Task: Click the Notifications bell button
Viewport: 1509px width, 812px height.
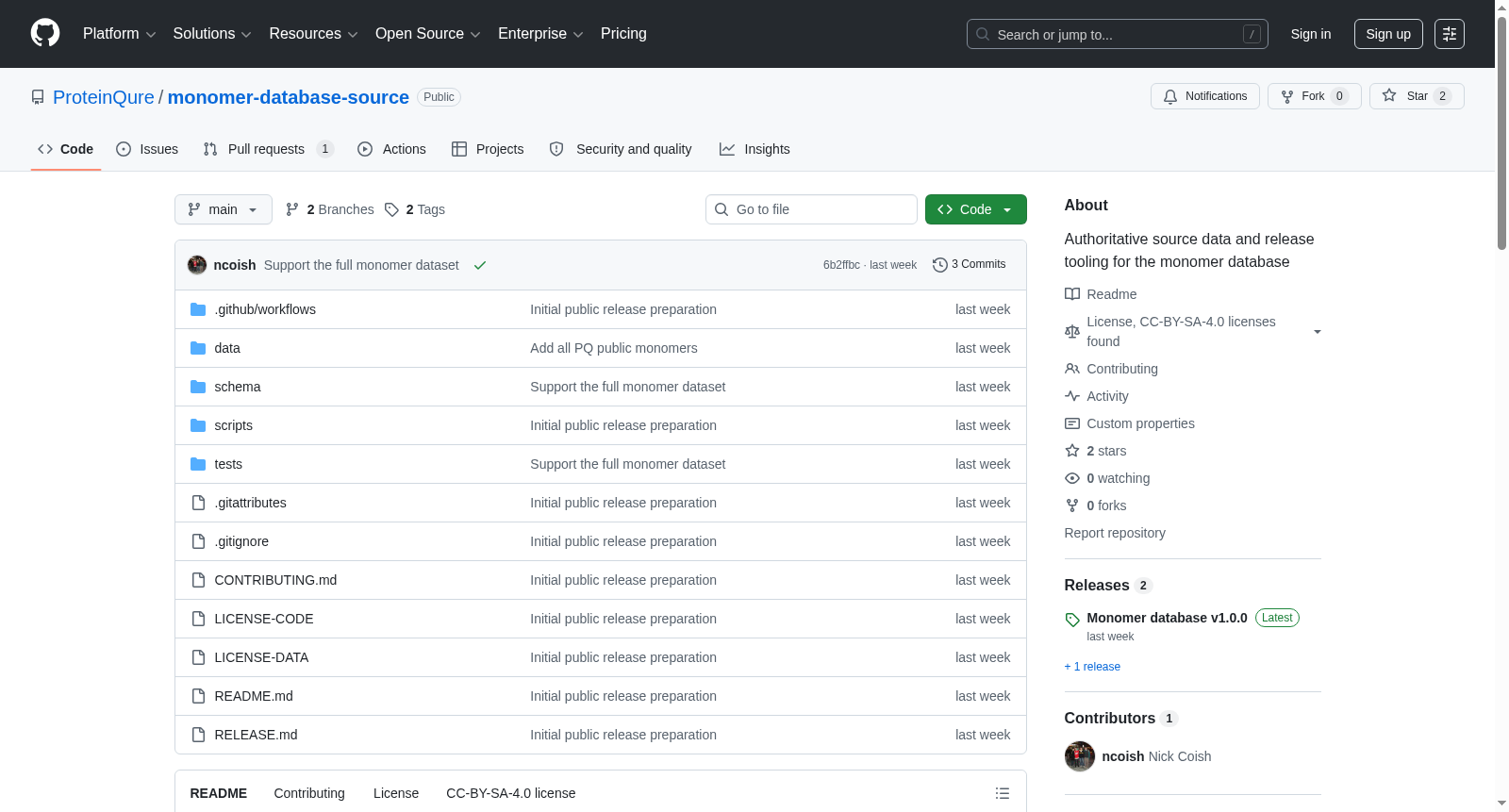Action: [1205, 96]
